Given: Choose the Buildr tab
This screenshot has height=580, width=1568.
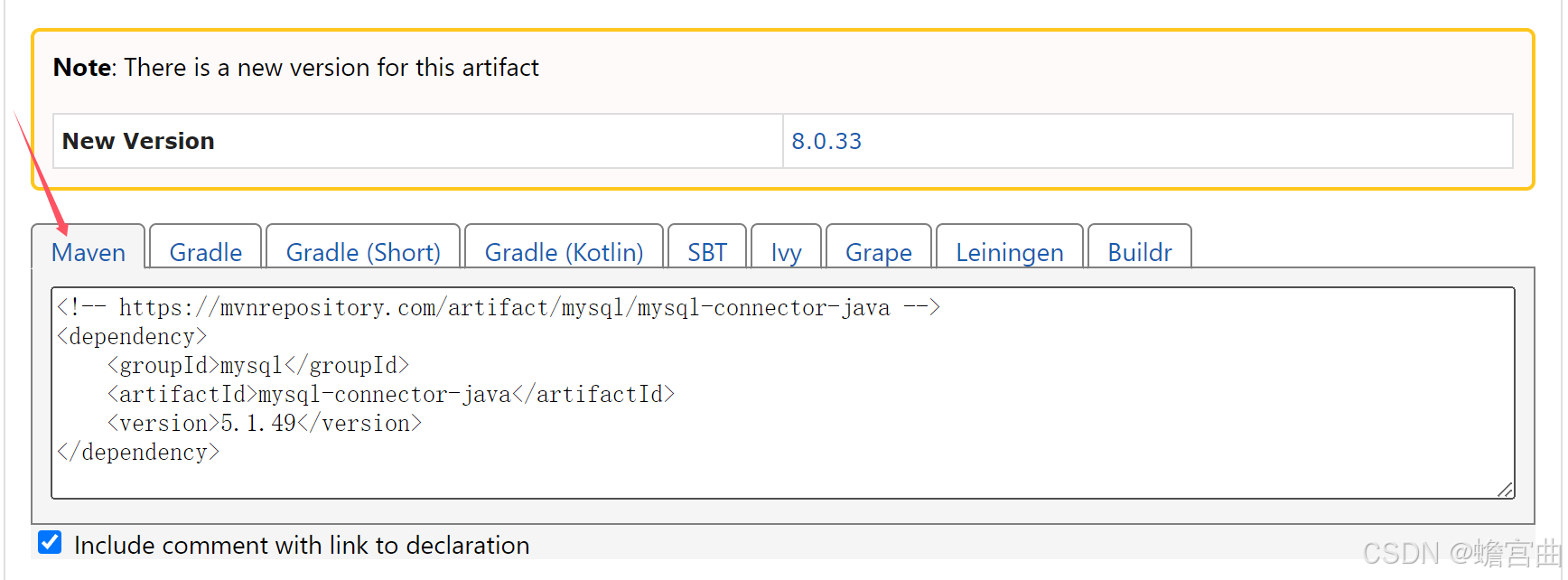Looking at the screenshot, I should tap(1140, 247).
